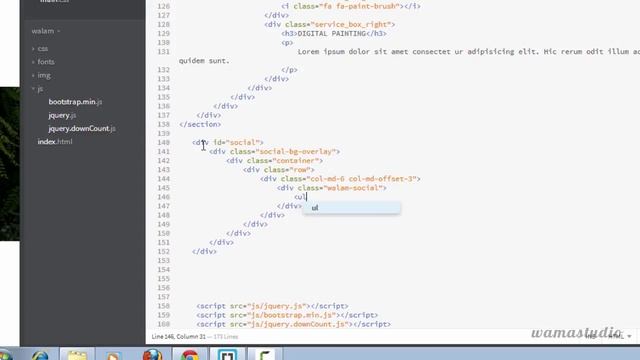This screenshot has height=360, width=640.
Task: Click 'col-md-6 col-md-offset-3' class value
Action: 361,179
